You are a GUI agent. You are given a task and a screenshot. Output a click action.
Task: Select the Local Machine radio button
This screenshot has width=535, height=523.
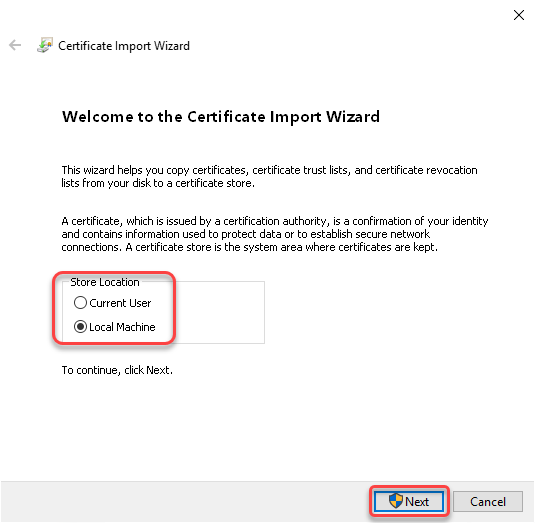tap(80, 326)
